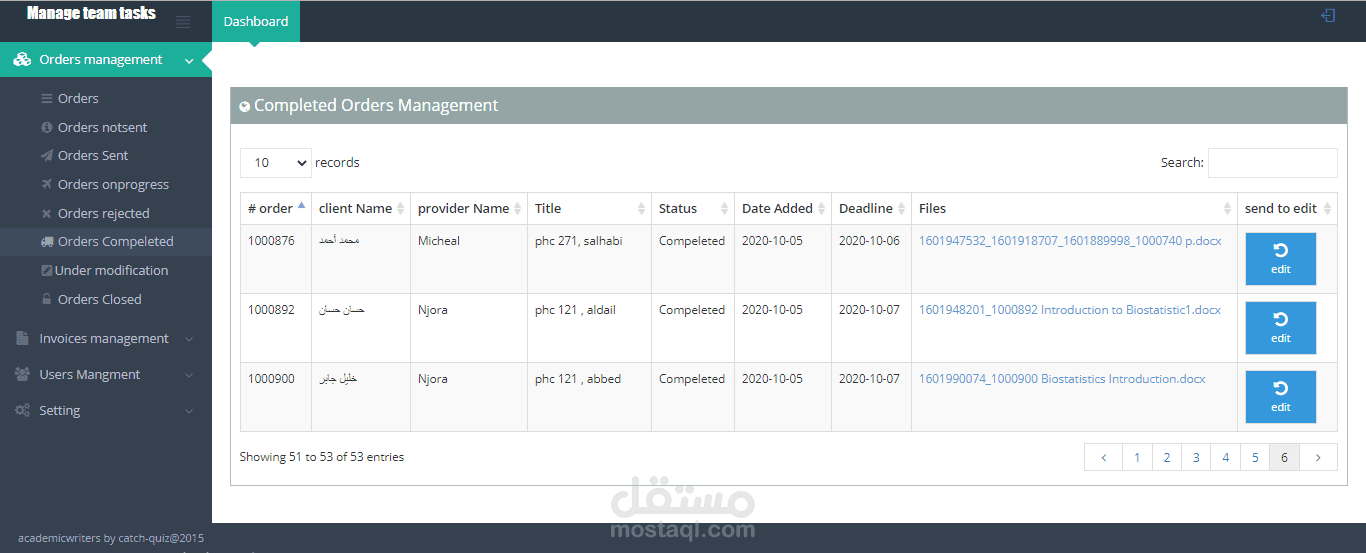Click the edit icon beside Under modification
The width and height of the screenshot is (1366, 553).
[x=46, y=270]
